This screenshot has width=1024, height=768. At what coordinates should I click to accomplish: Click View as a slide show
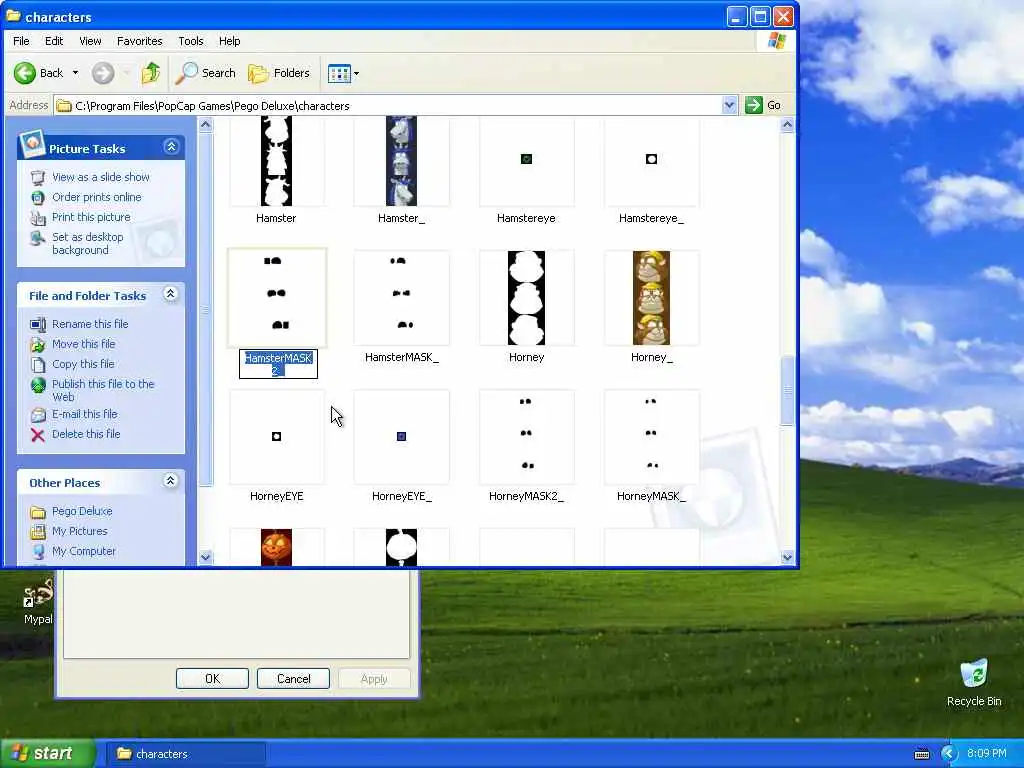pos(101,177)
